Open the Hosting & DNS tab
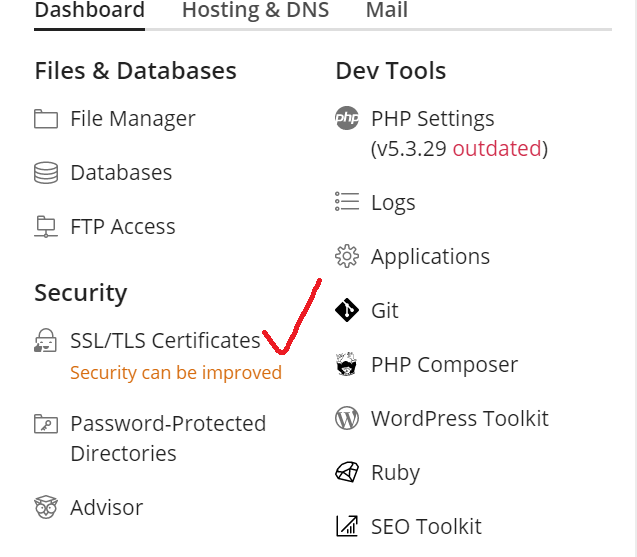Viewport: 637px width, 557px height. pyautogui.click(x=255, y=11)
